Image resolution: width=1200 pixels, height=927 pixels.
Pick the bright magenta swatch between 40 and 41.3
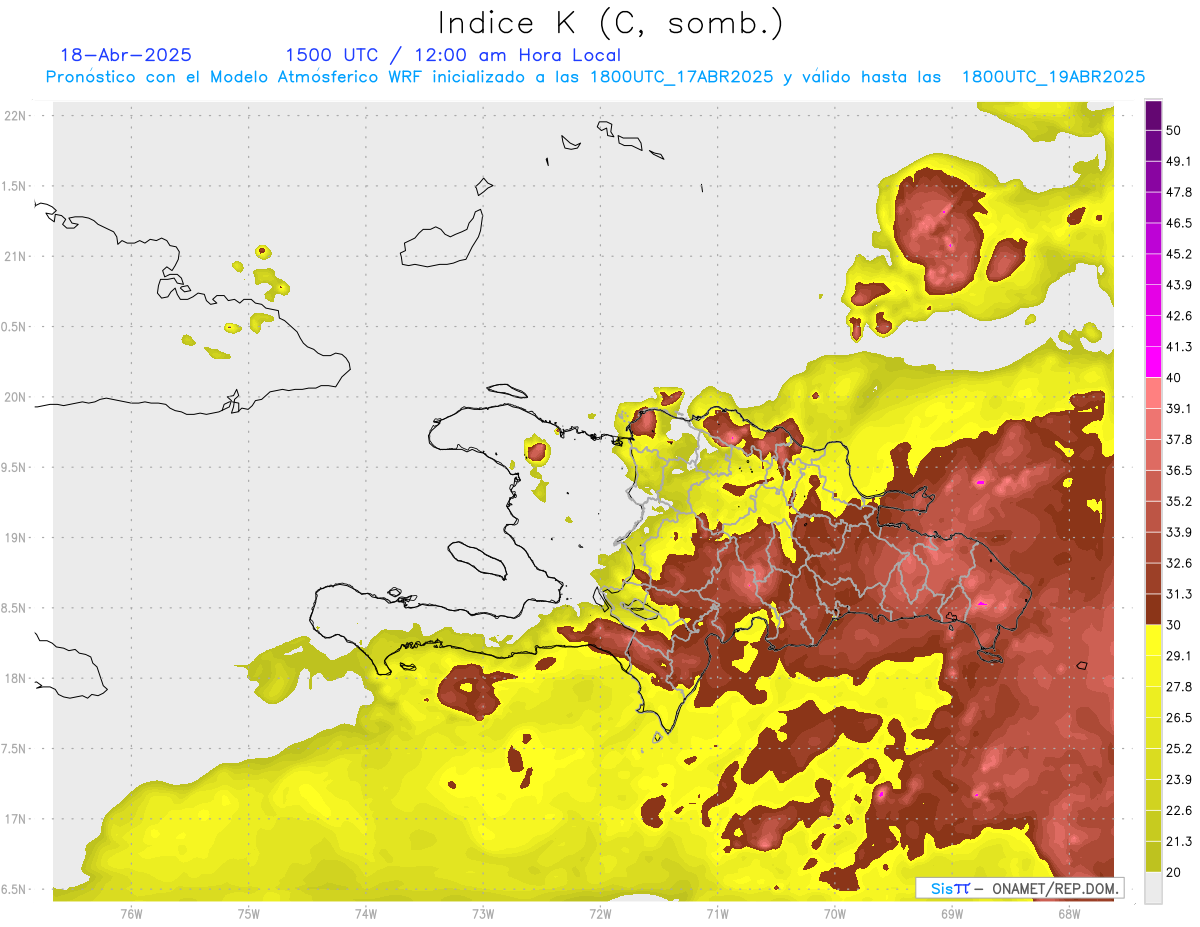(1153, 362)
